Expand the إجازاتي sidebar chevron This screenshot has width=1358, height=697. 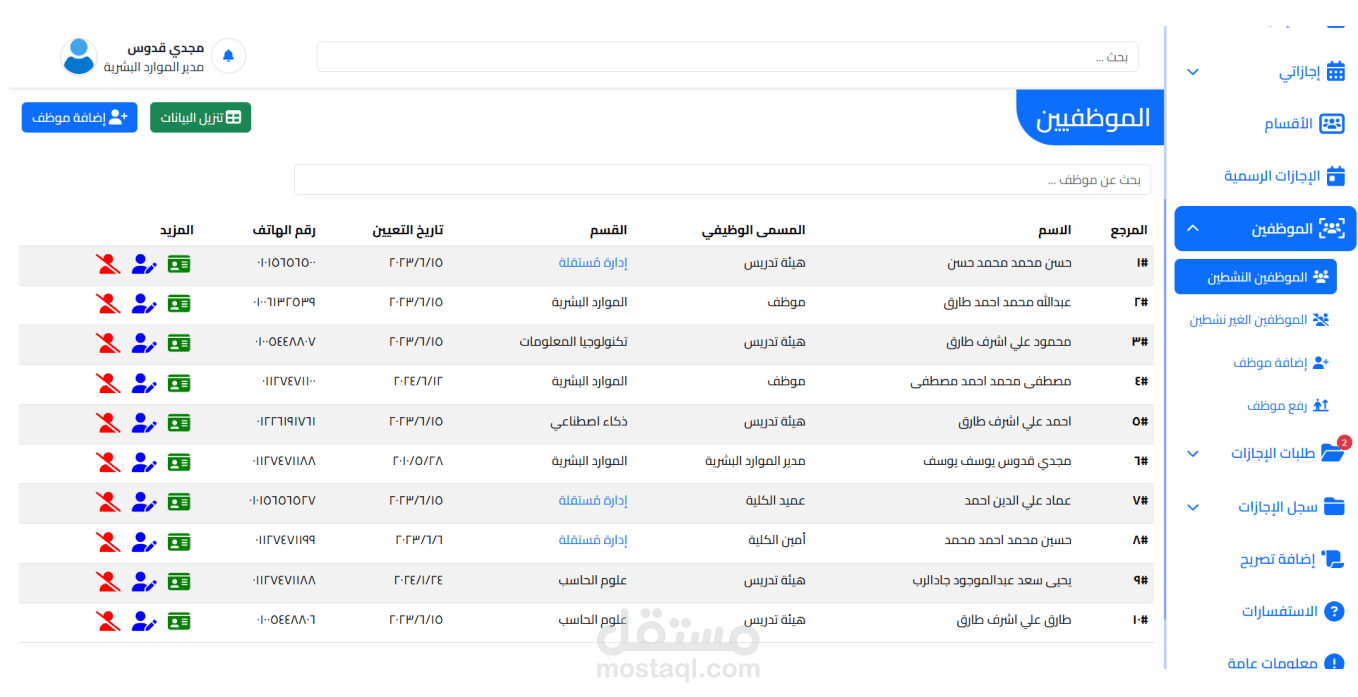1192,72
